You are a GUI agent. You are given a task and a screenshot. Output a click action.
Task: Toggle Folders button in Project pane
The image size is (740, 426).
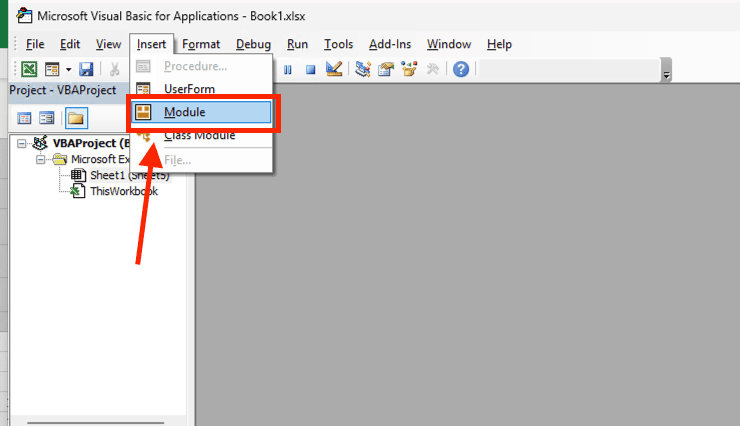[76, 118]
